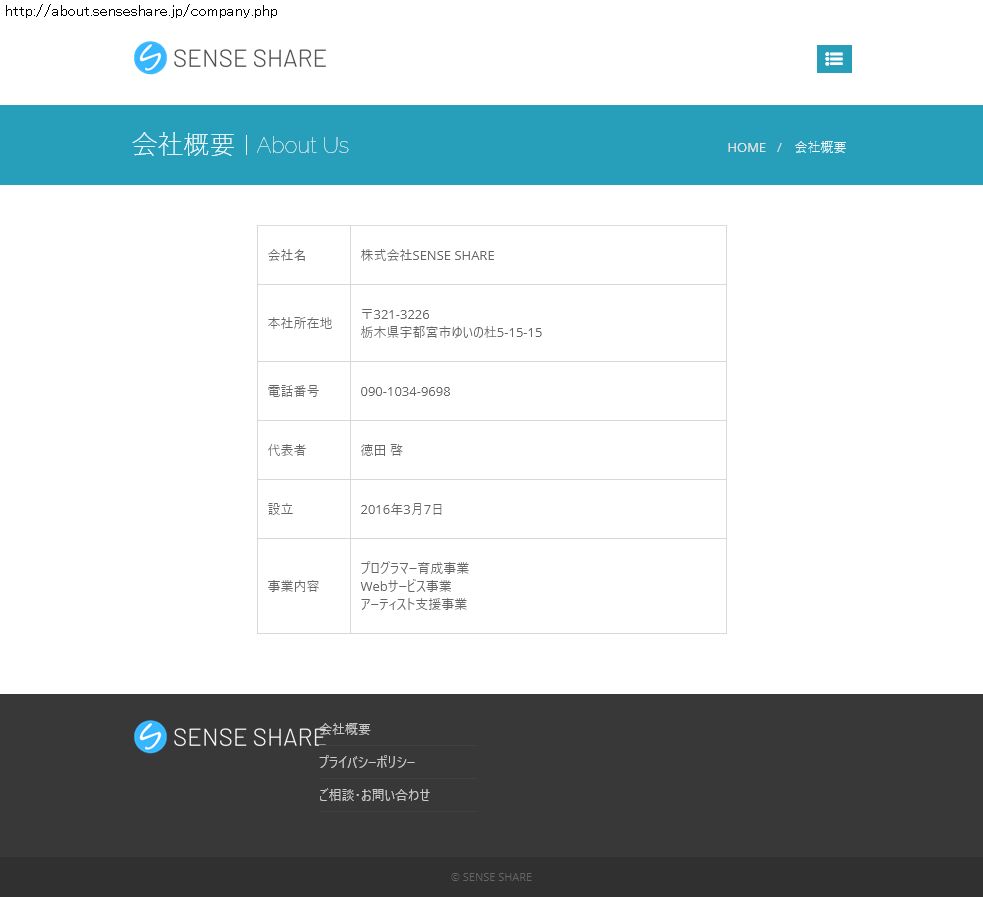Click the About Us page heading
The image size is (983, 897).
pyautogui.click(x=302, y=145)
